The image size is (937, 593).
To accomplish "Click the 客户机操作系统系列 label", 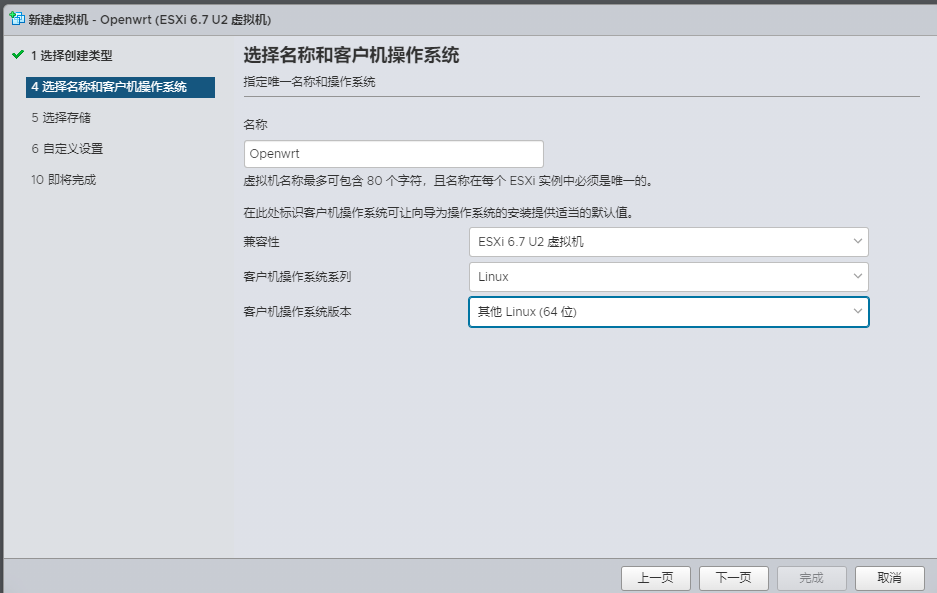I will click(297, 277).
